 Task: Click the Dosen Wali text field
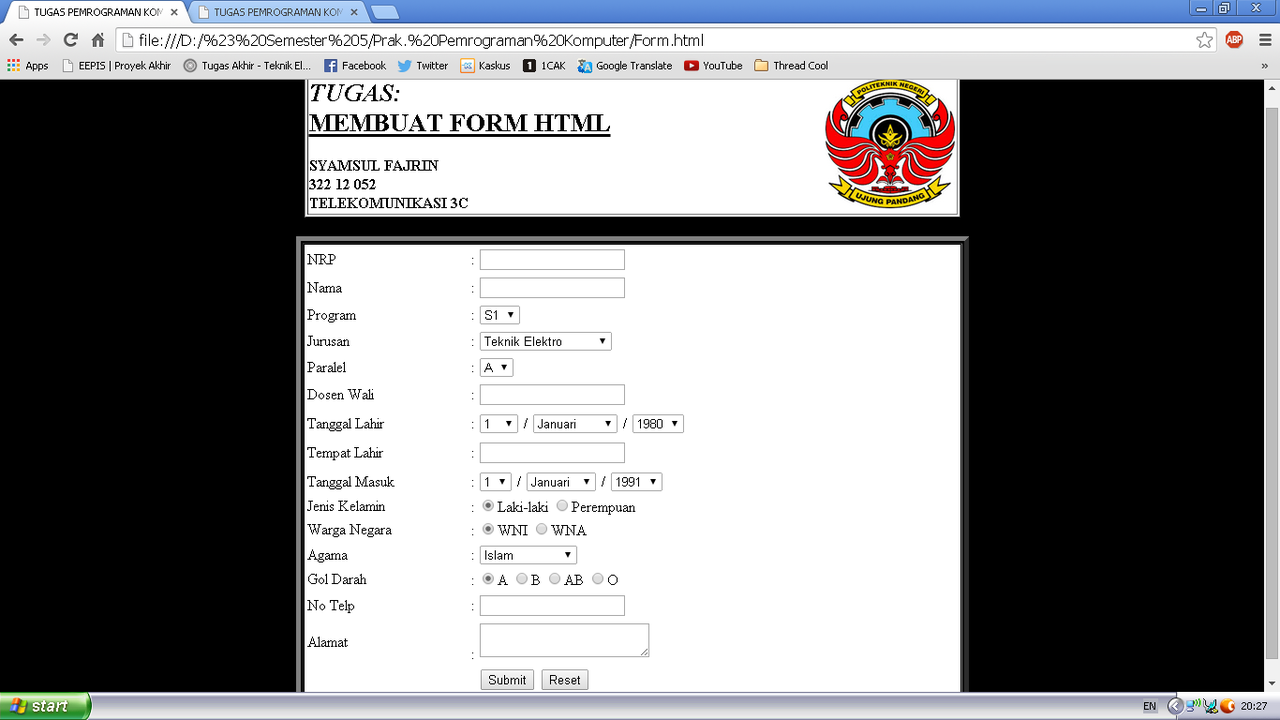pyautogui.click(x=552, y=395)
